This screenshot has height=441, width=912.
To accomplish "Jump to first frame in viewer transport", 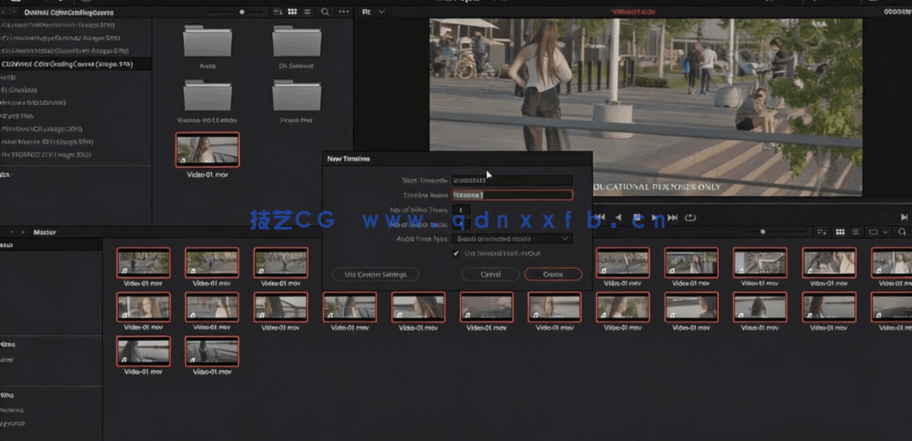I will pyautogui.click(x=600, y=218).
